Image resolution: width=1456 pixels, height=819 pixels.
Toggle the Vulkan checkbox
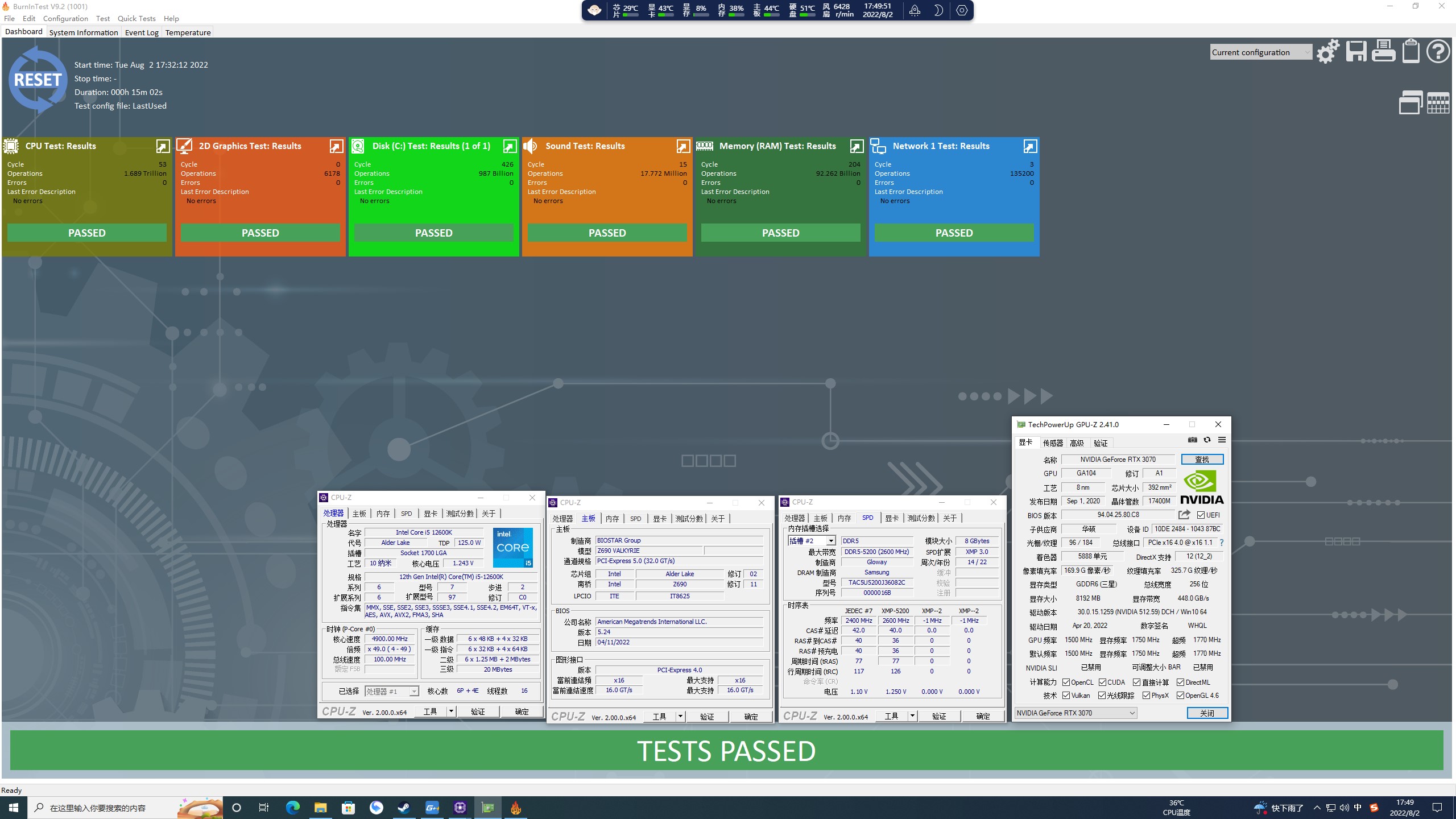click(x=1066, y=696)
